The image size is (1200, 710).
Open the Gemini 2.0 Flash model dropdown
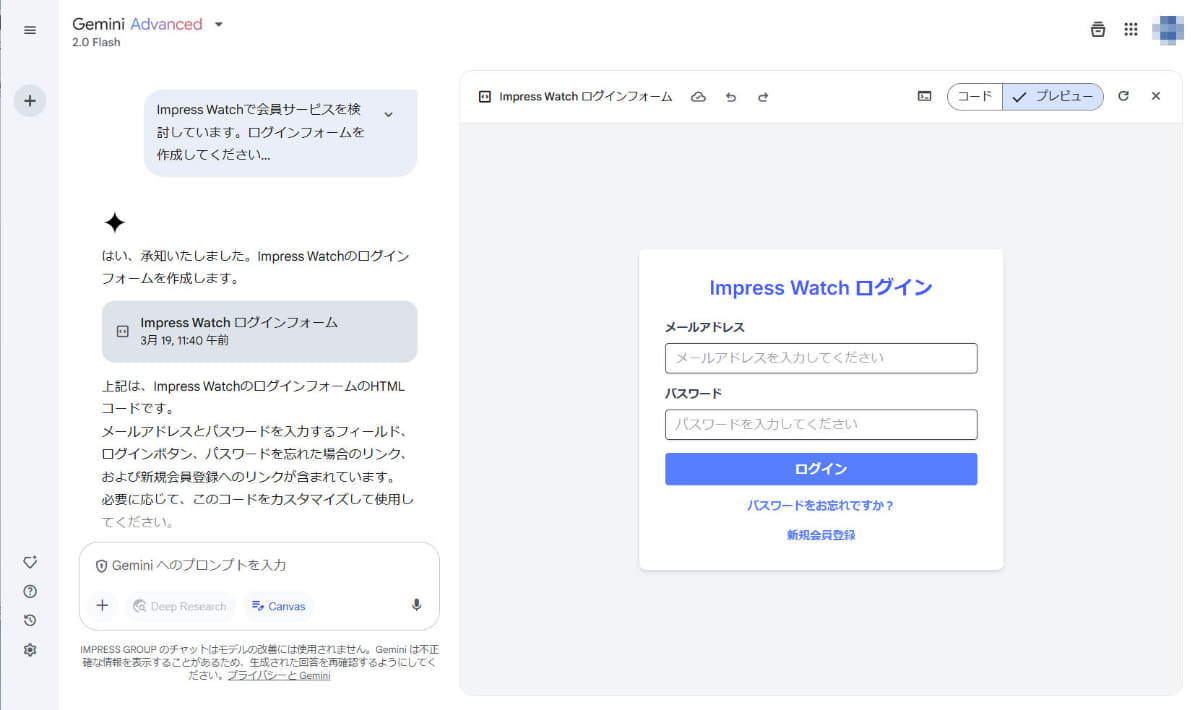[x=217, y=23]
